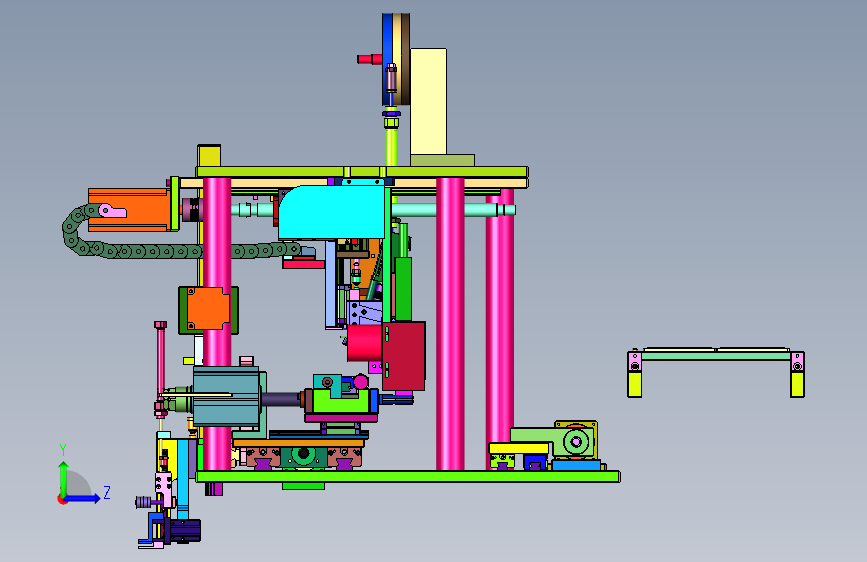Pick the bright red cylinder beside crimson box
The height and width of the screenshot is (562, 867).
click(x=364, y=343)
